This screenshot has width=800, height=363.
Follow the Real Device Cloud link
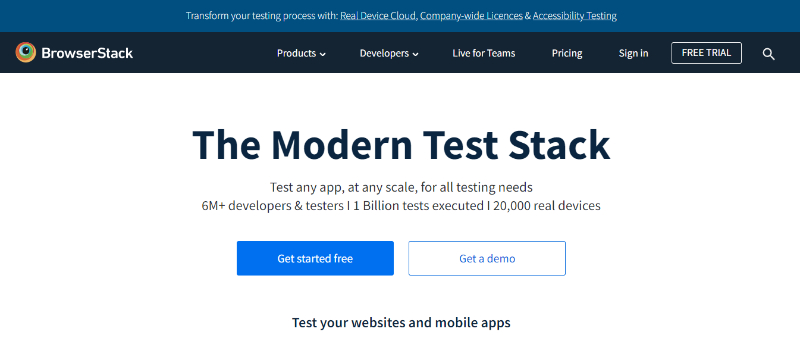tap(379, 16)
